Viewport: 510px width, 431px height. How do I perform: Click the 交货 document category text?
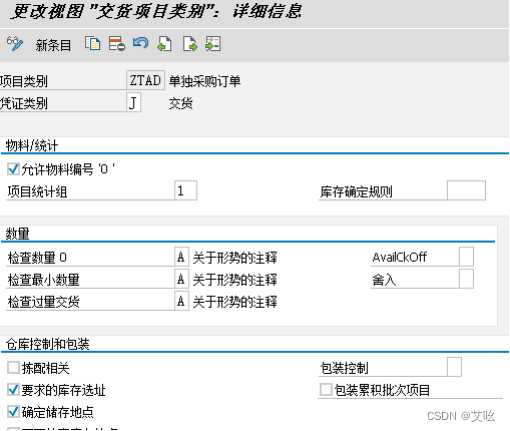click(x=181, y=103)
